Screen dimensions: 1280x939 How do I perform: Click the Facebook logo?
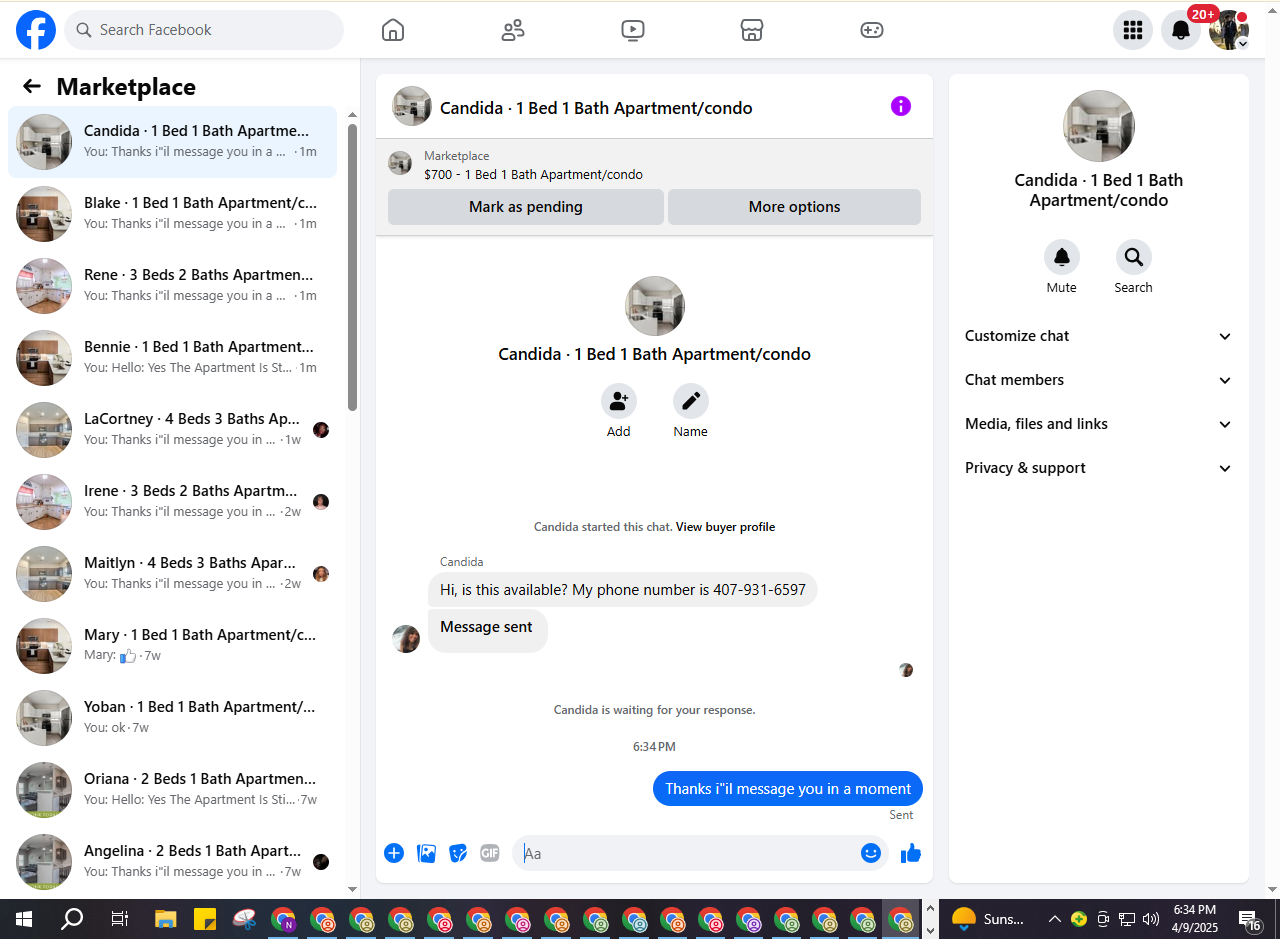36,30
